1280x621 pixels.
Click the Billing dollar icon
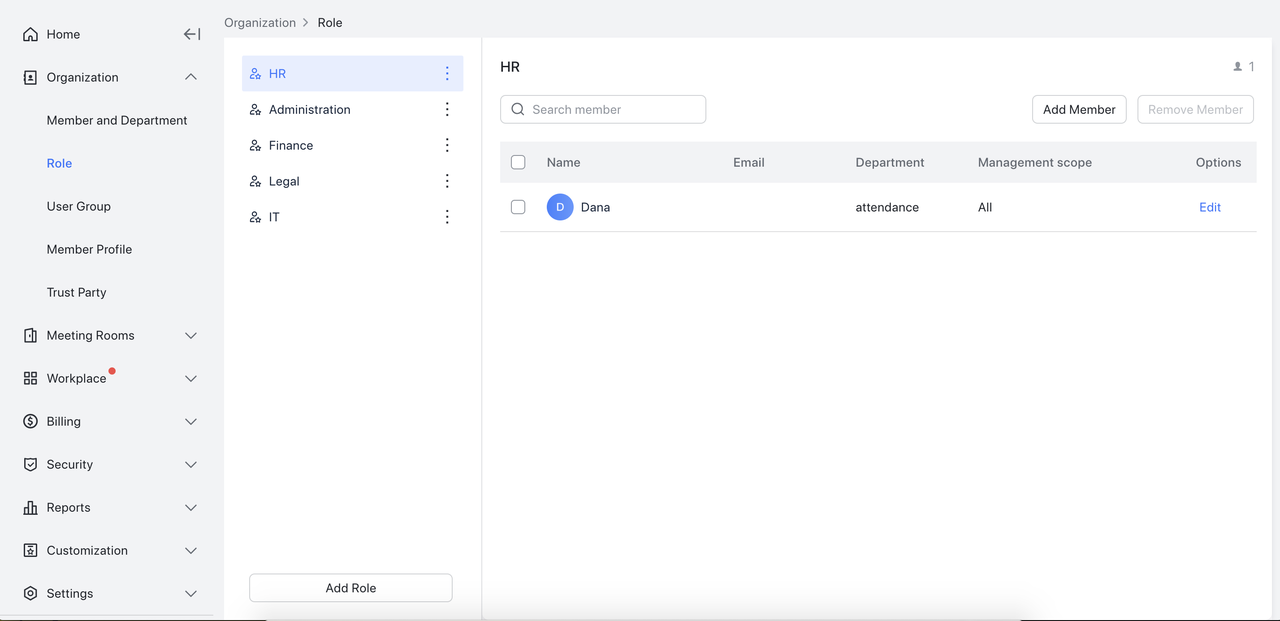30,422
